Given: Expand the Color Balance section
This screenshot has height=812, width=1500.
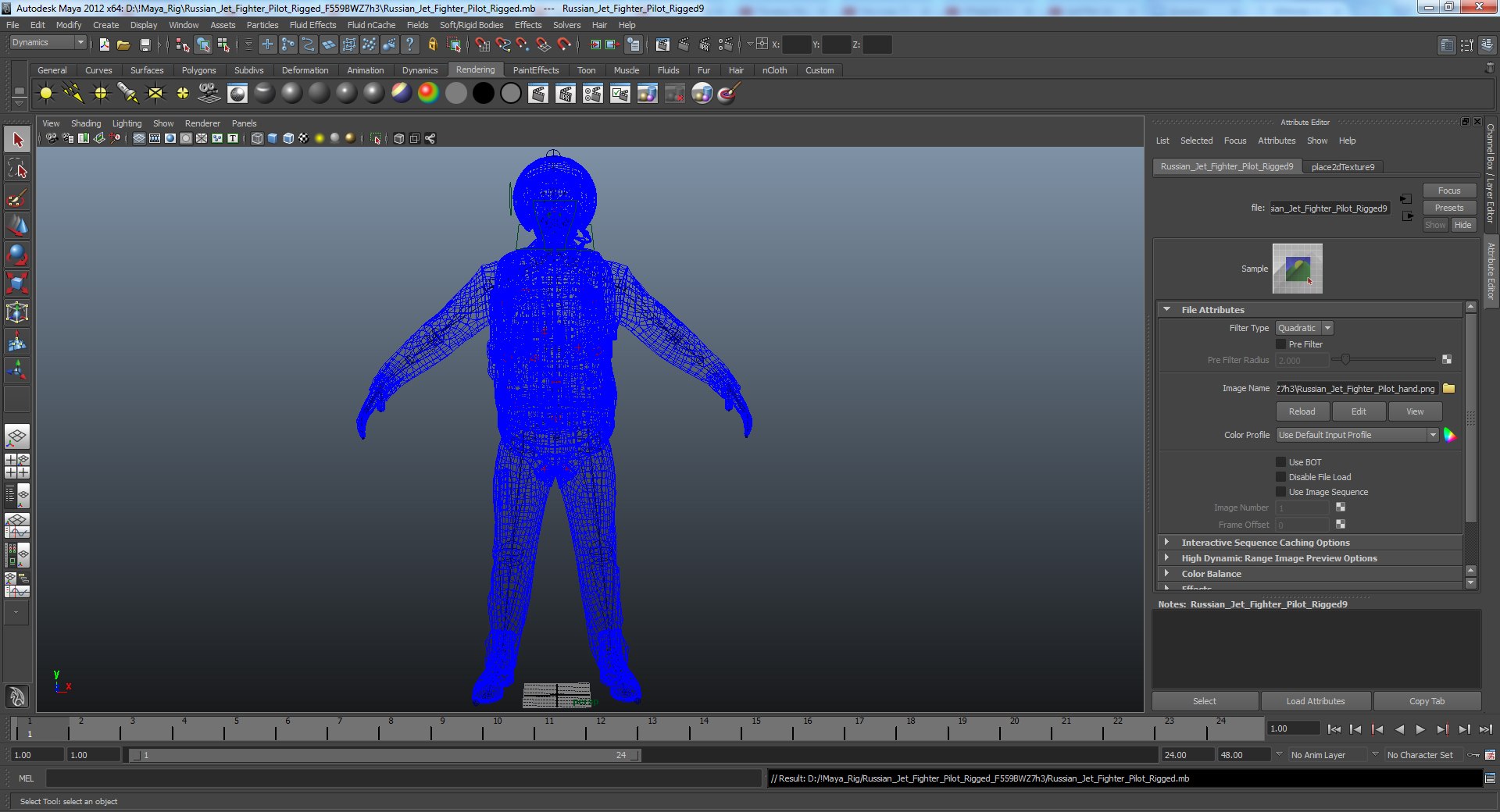Looking at the screenshot, I should pos(1166,573).
